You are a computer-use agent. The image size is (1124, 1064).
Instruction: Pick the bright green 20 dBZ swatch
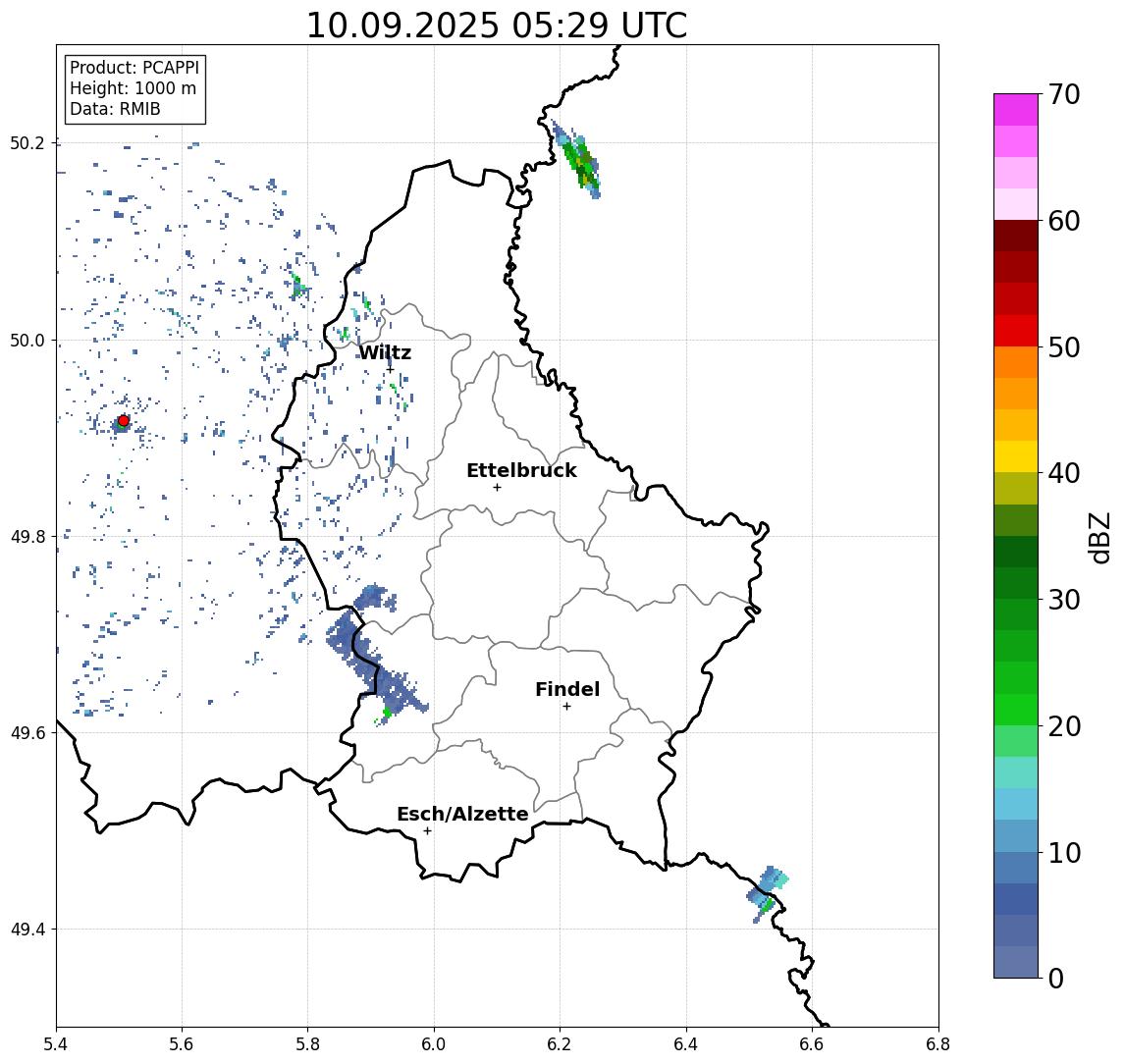tap(1016, 710)
